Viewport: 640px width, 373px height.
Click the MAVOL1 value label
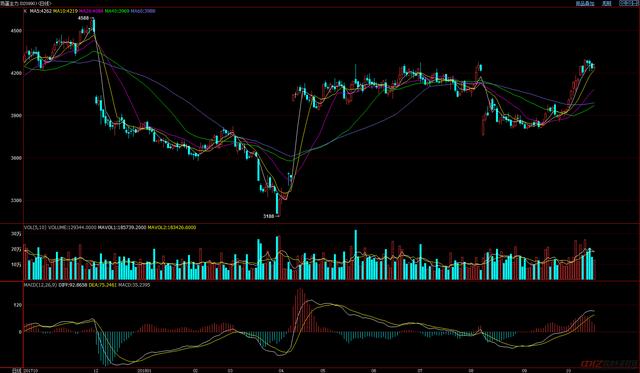click(x=122, y=227)
